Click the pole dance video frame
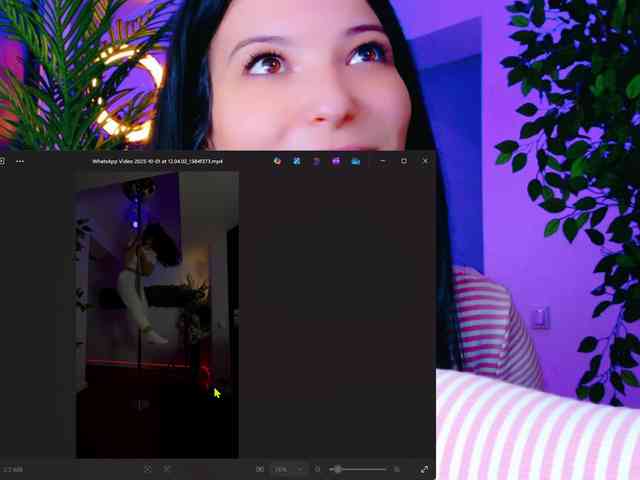The height and width of the screenshot is (480, 640). pyautogui.click(x=157, y=315)
